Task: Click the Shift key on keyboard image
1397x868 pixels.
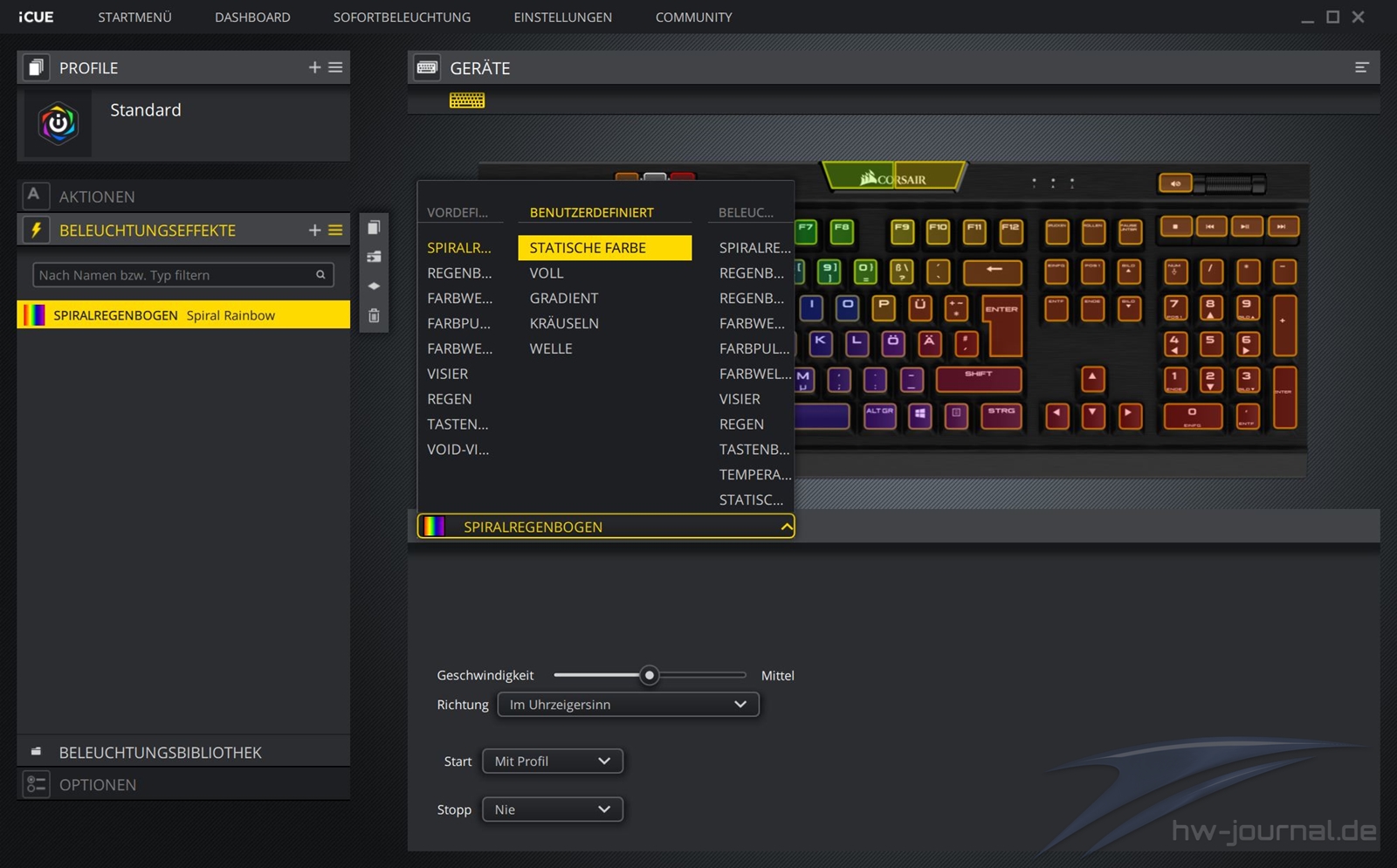Action: pos(979,379)
